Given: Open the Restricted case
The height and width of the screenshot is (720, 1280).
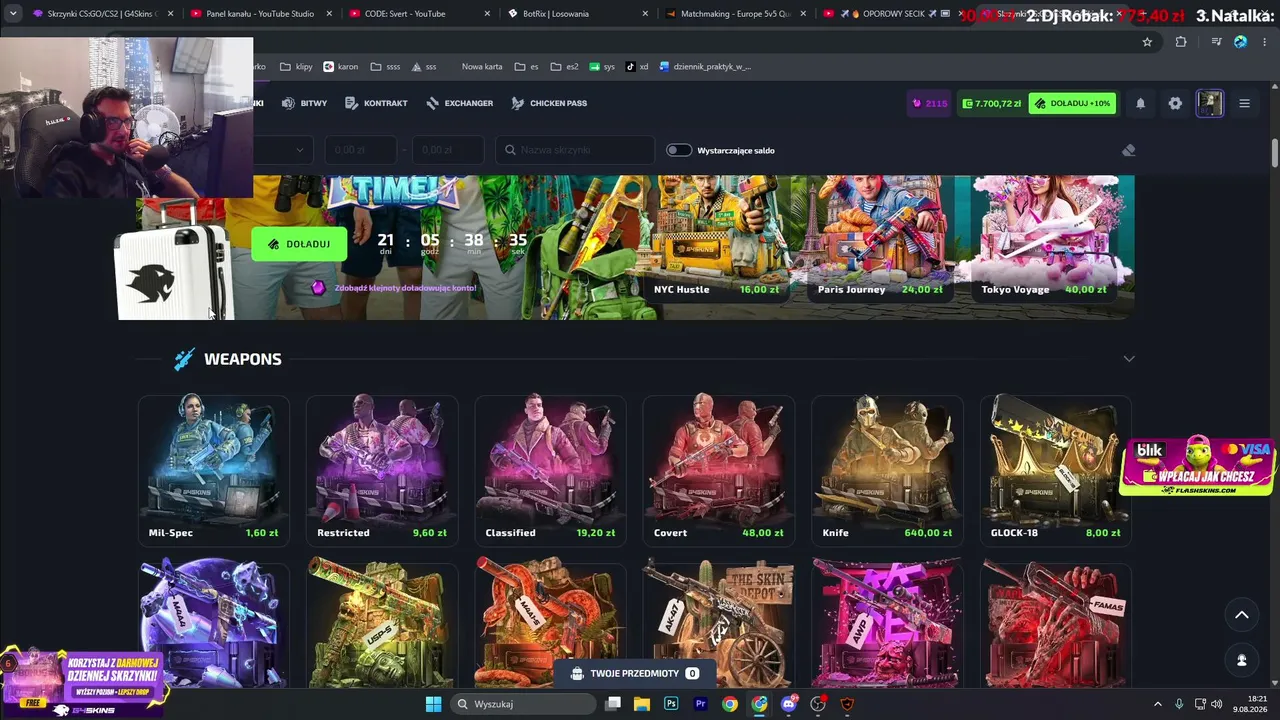Looking at the screenshot, I should click(x=381, y=470).
